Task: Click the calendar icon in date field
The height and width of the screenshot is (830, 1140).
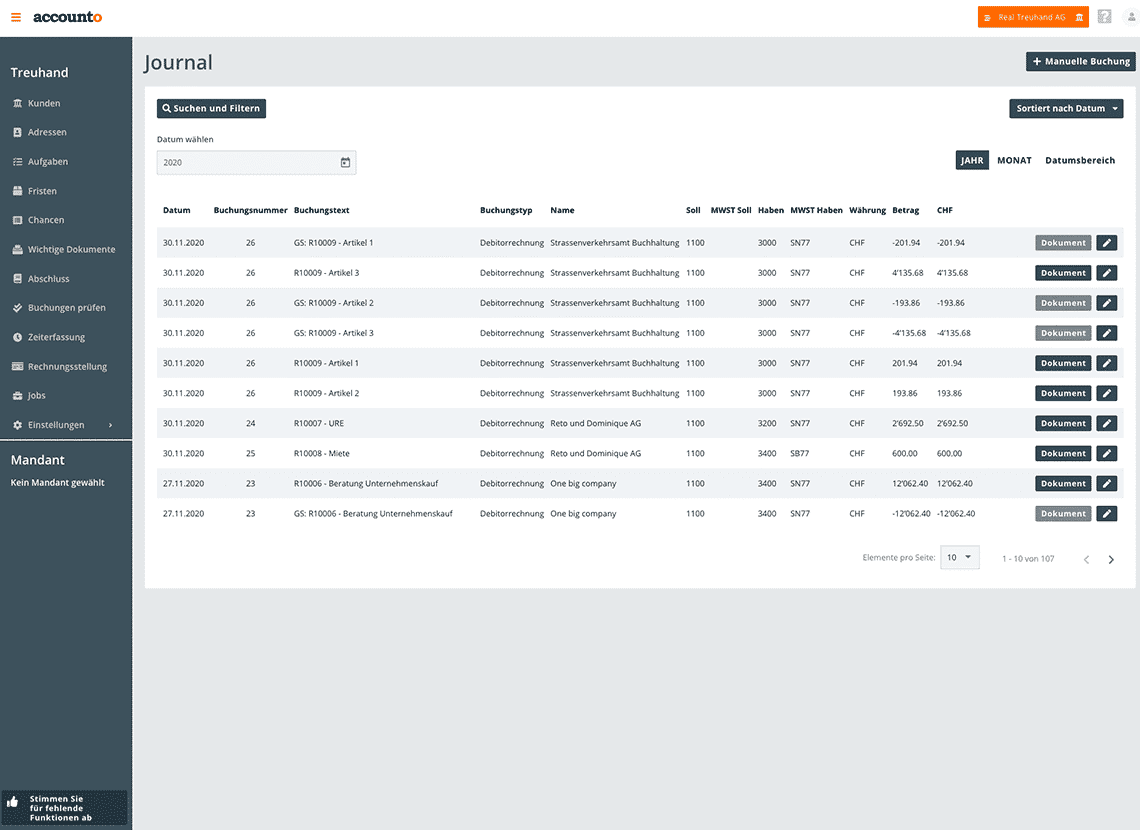Action: [345, 162]
